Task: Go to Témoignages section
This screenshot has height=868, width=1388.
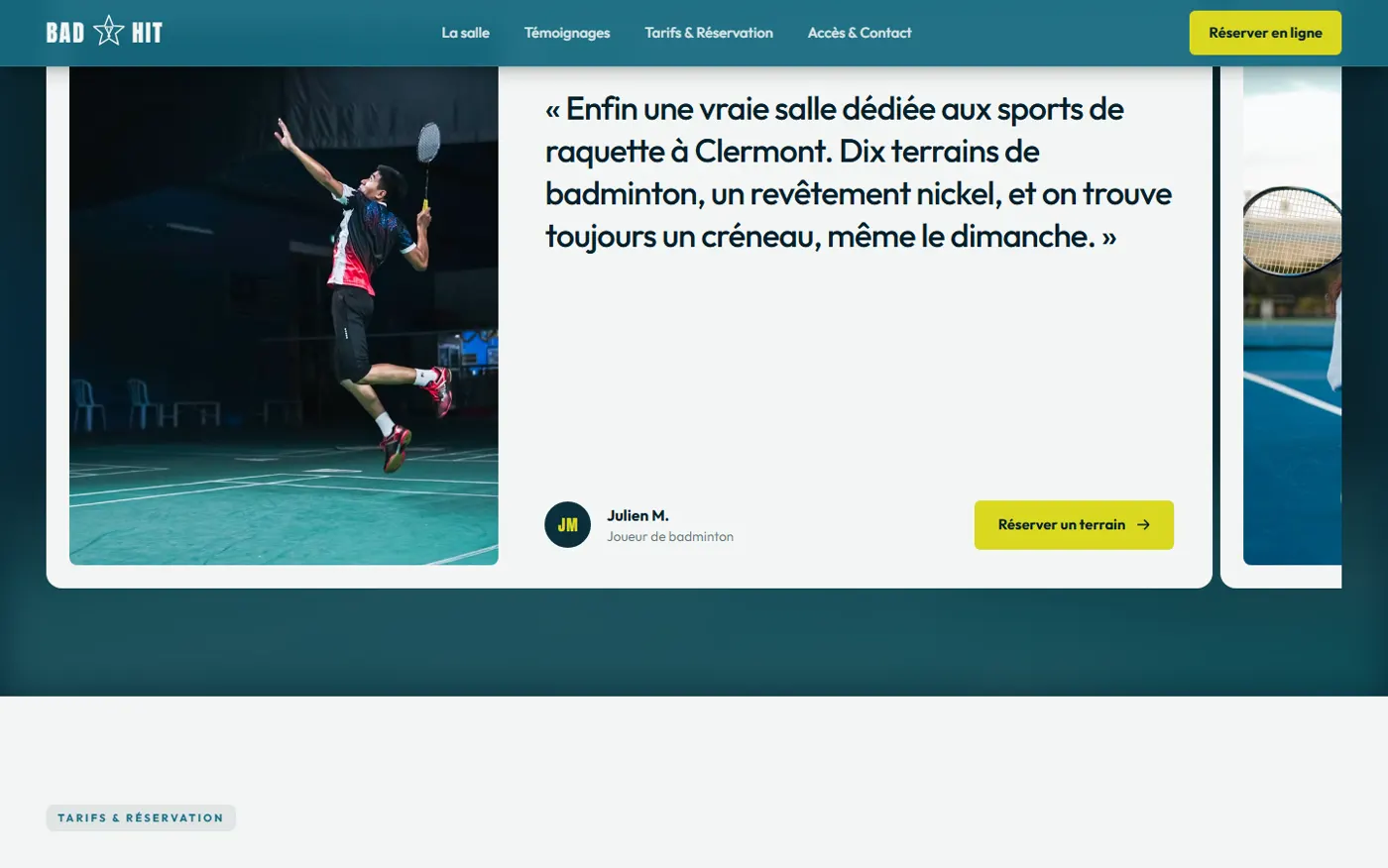Action: (567, 33)
